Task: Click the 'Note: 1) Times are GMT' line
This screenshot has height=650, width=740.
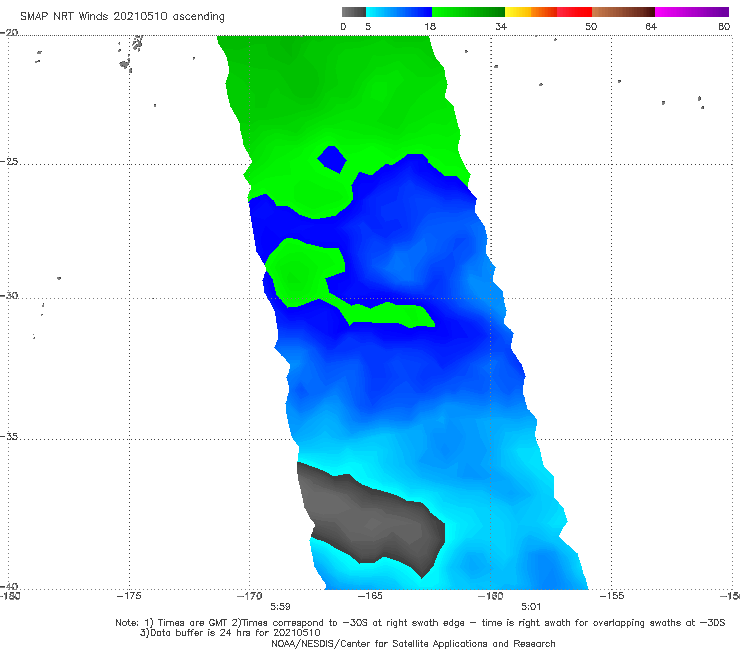Action: tap(420, 623)
